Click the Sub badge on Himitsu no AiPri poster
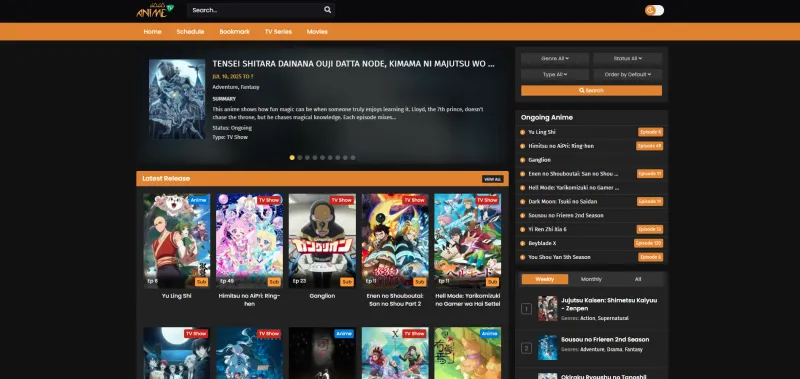Viewport: 800px width, 379px height. coord(274,282)
